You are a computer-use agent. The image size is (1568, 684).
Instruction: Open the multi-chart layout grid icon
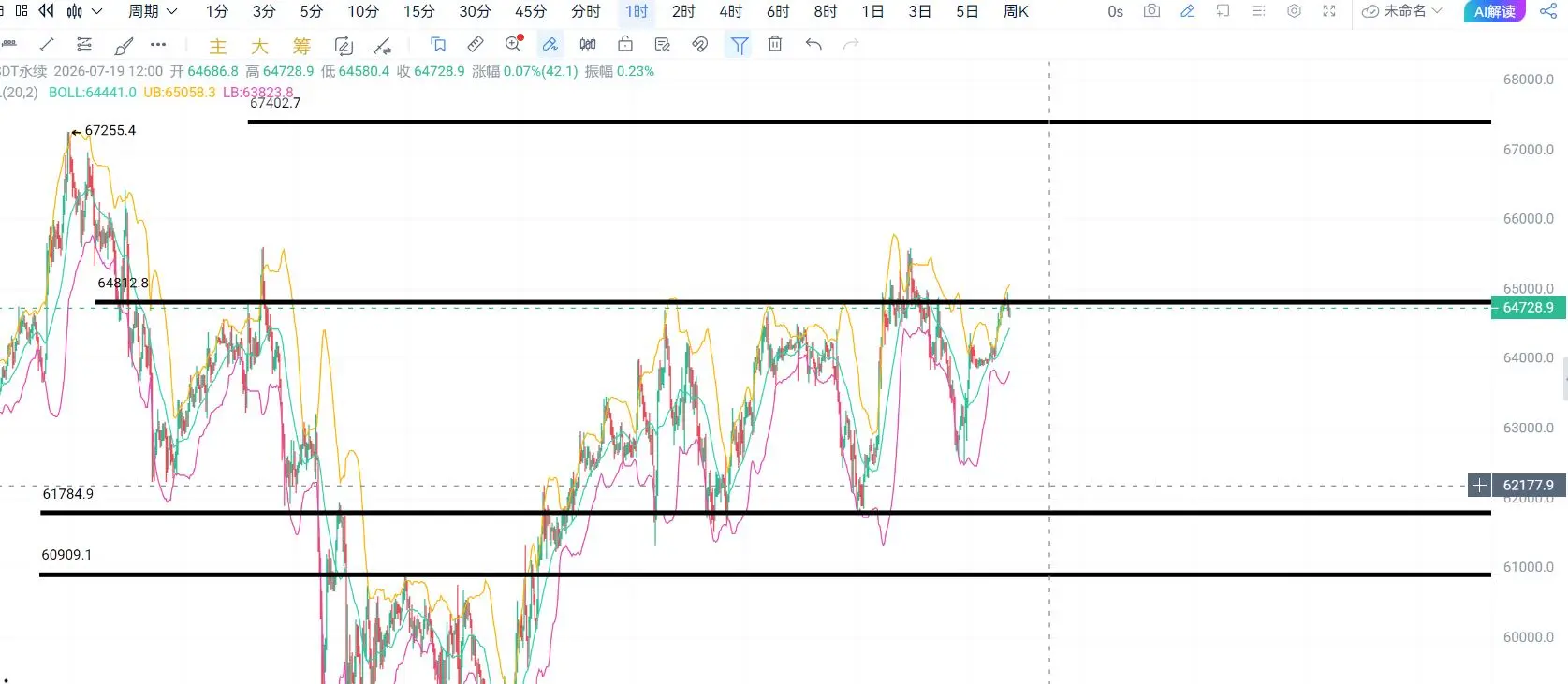point(22,11)
